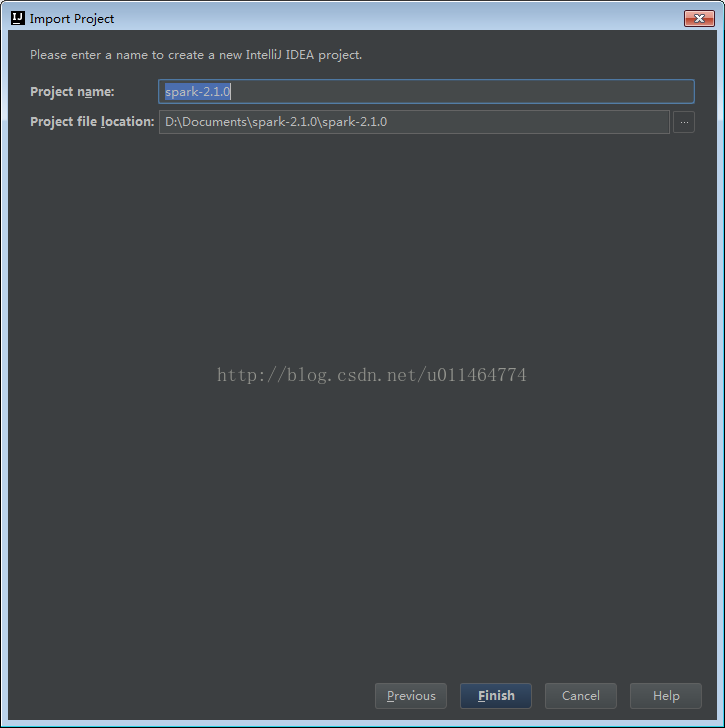The height and width of the screenshot is (728, 725).
Task: Click the "Please enter a name" instruction text
Action: pos(196,55)
